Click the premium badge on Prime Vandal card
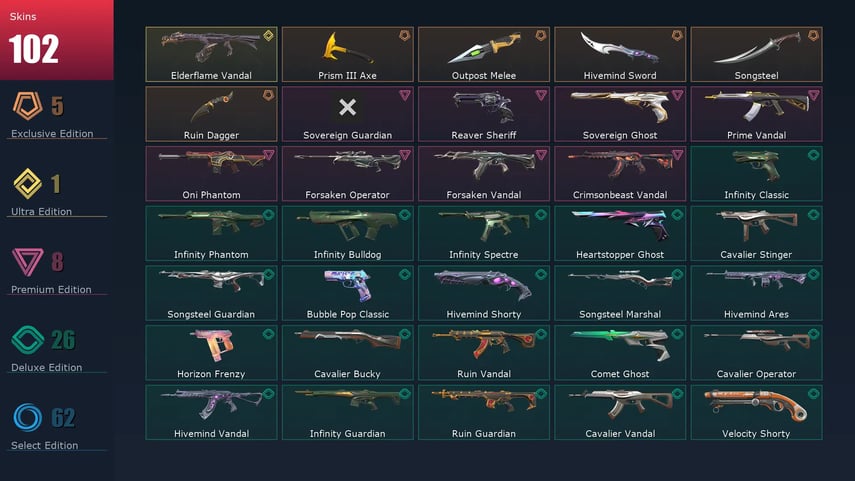Screen dimensions: 855x481 coord(814,95)
